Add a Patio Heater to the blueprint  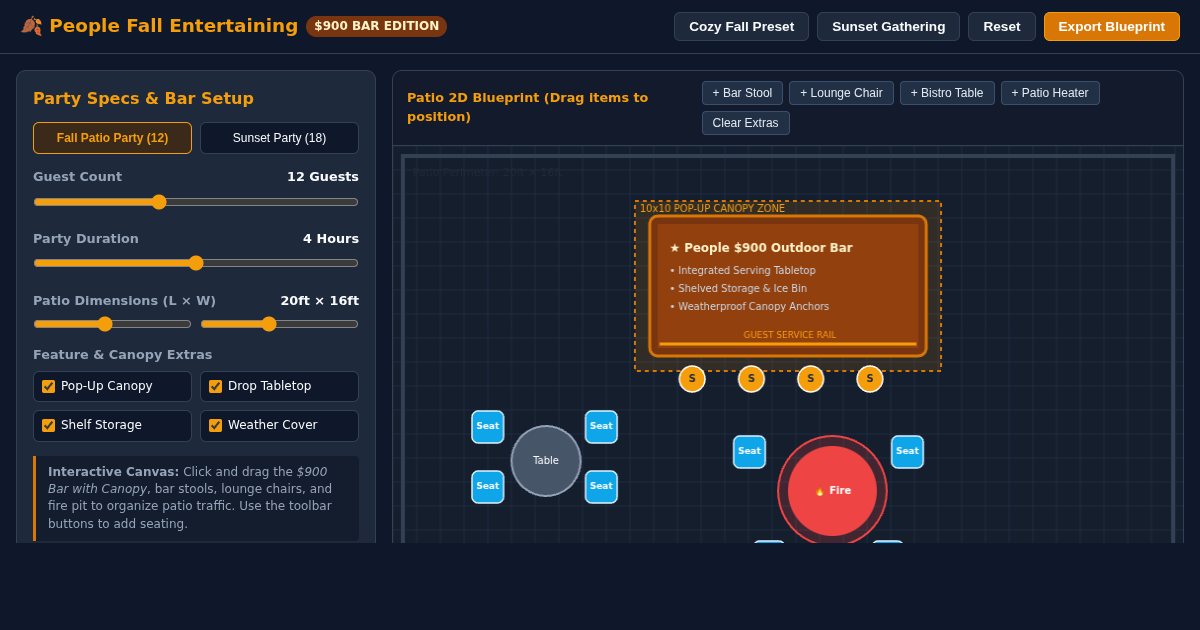[x=1050, y=93]
